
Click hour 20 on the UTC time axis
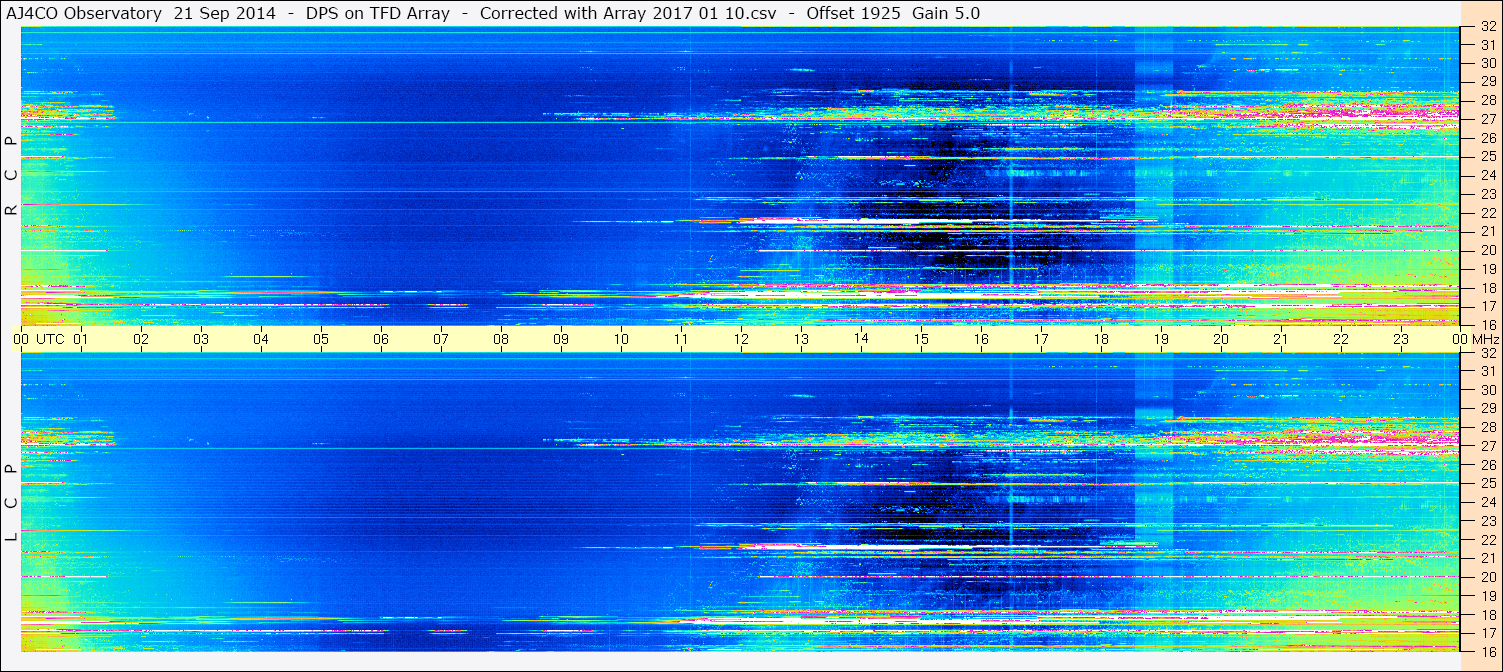1221,339
